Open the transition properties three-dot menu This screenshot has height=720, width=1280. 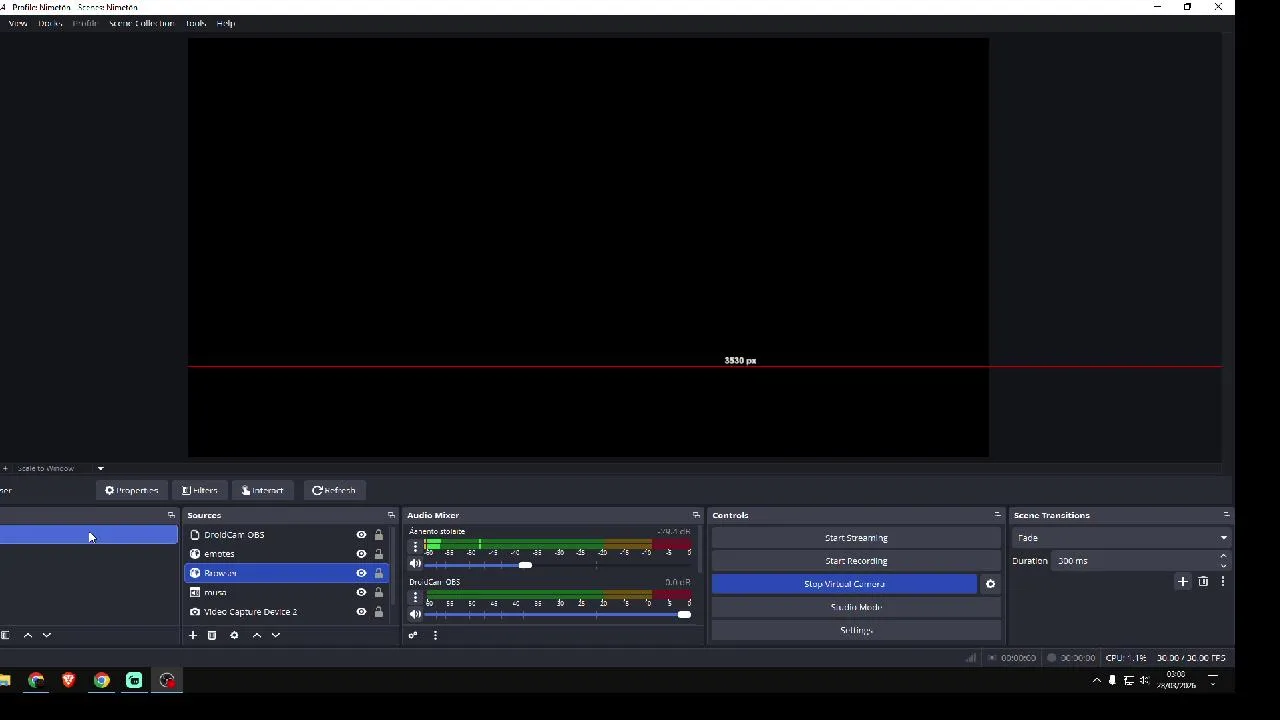[1222, 581]
